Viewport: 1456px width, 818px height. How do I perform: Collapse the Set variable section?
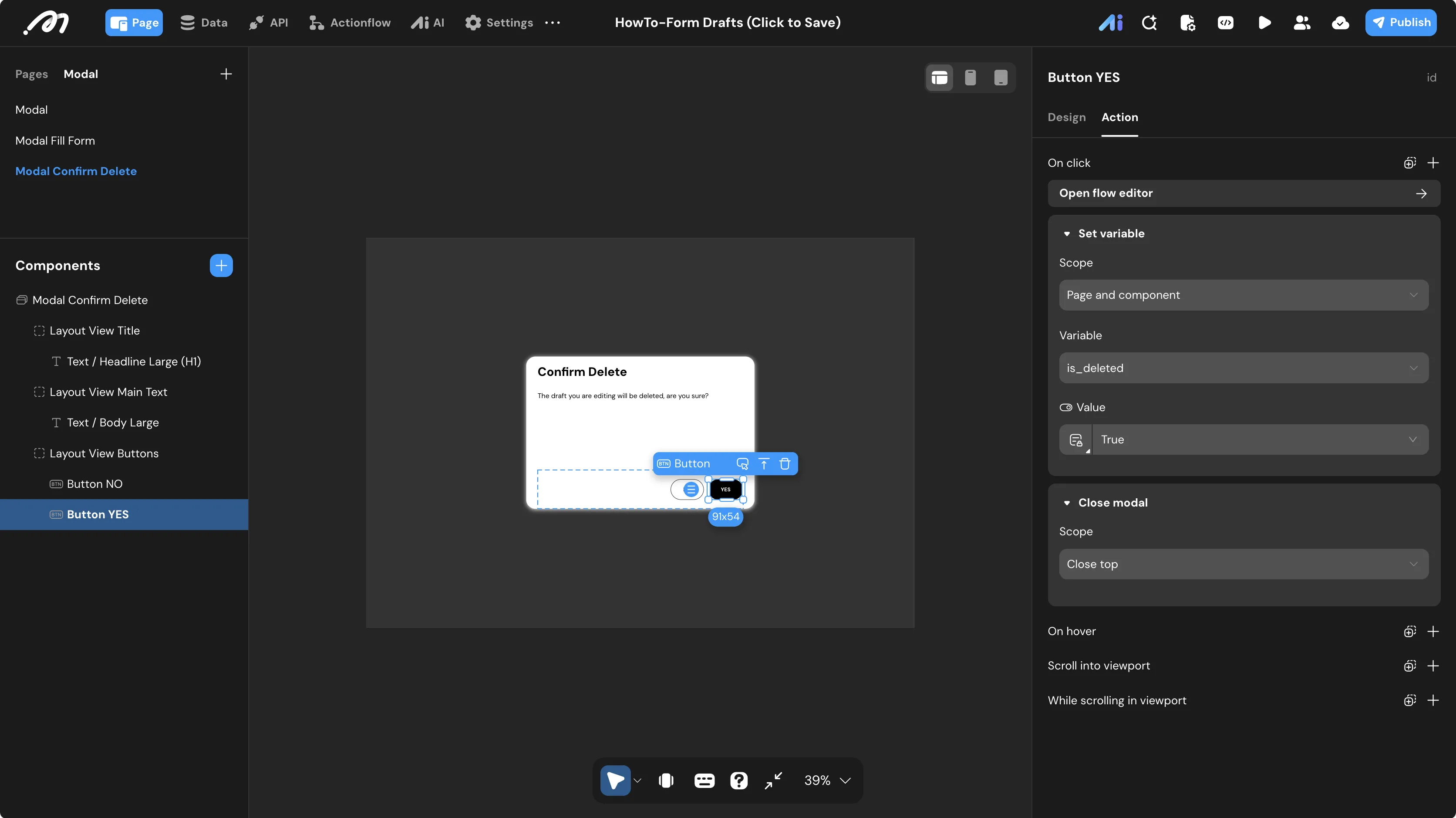1067,233
